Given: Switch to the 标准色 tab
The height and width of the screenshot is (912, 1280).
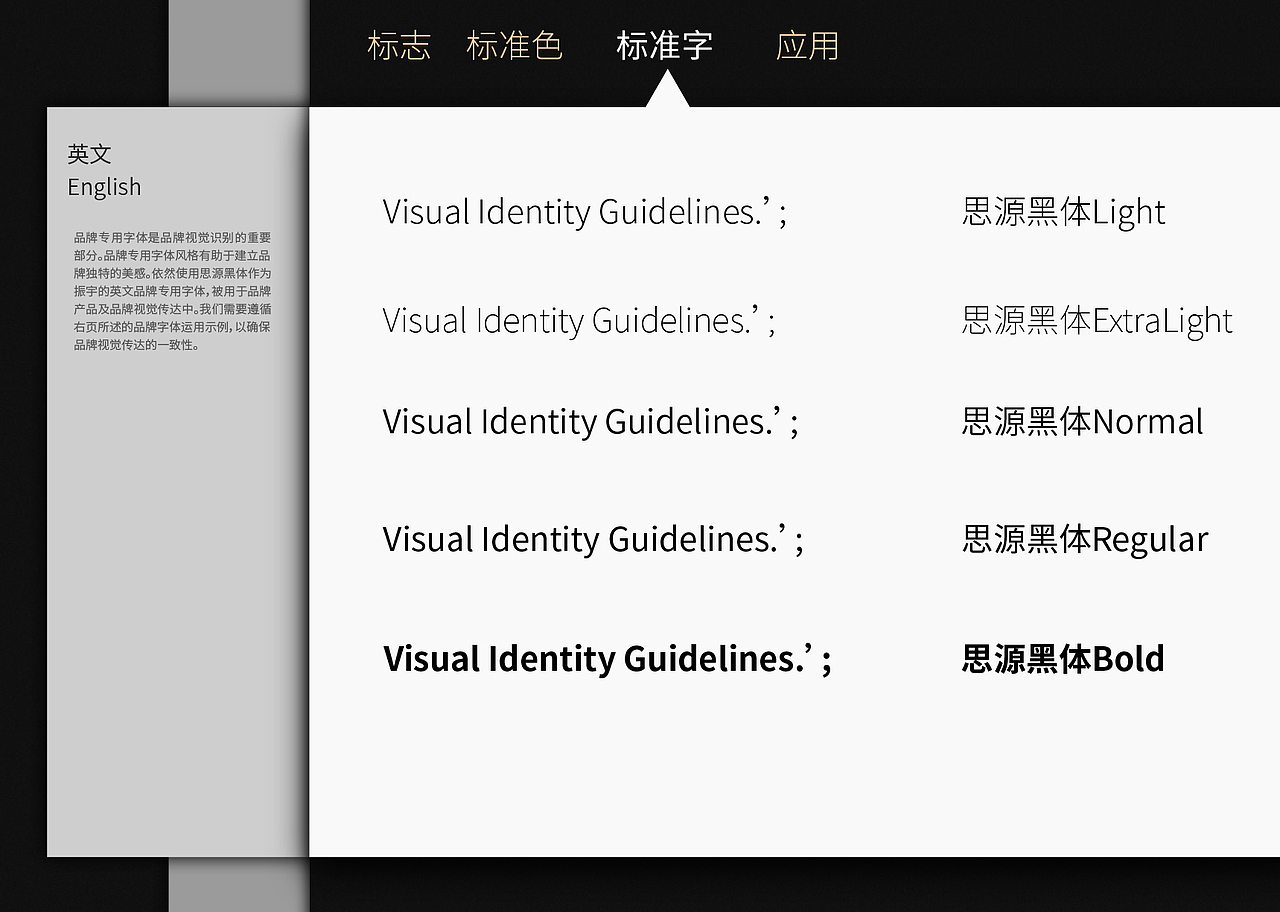Looking at the screenshot, I should [516, 45].
